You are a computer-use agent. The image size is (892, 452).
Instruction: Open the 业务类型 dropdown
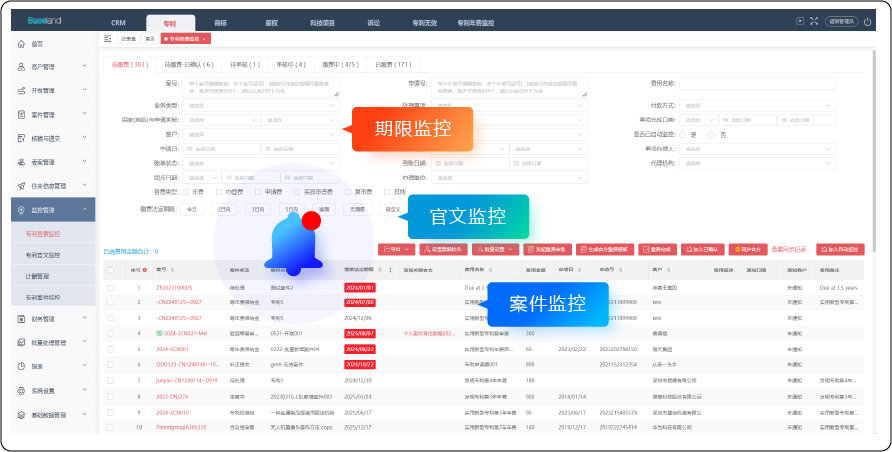point(261,106)
